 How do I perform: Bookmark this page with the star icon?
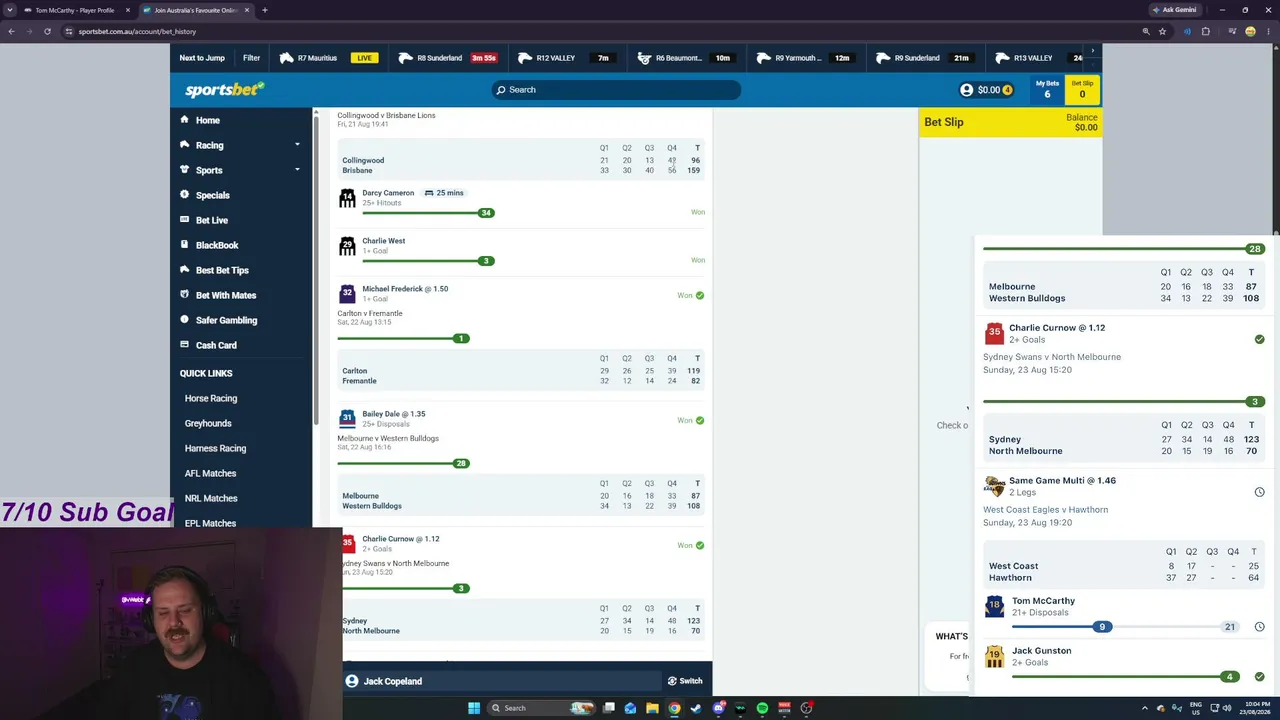coord(1162,31)
